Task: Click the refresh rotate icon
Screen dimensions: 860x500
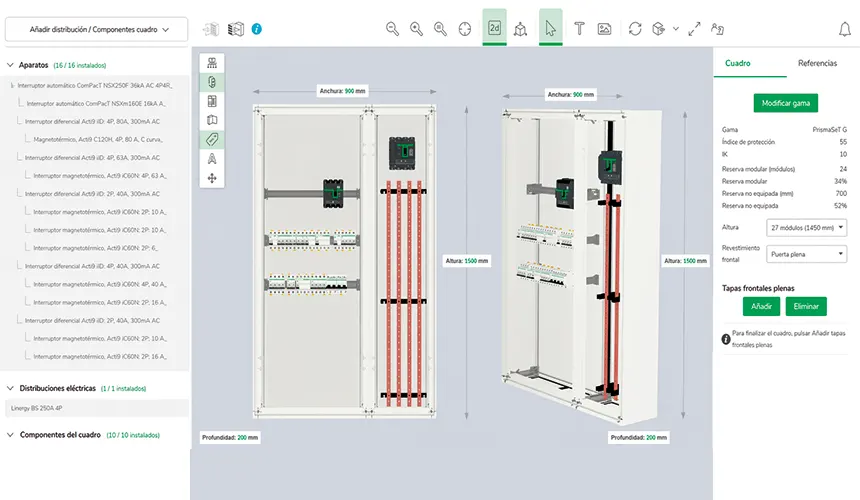Action: point(635,29)
